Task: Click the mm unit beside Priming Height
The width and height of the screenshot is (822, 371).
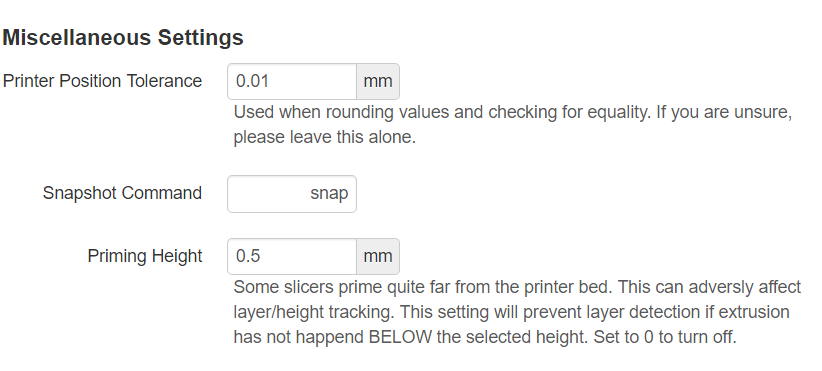Action: pyautogui.click(x=378, y=256)
